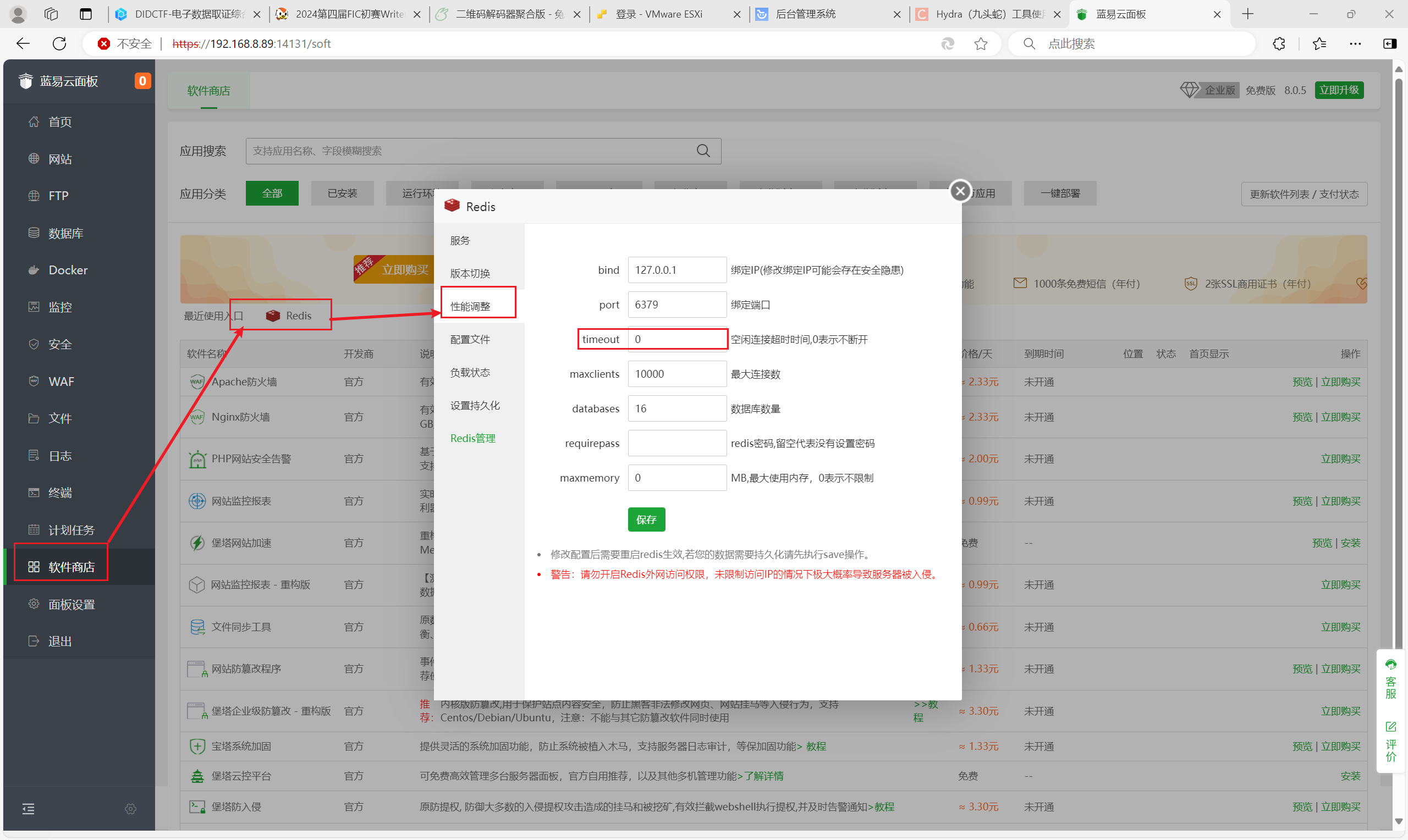Focus the requirepass password field
This screenshot has height=840, width=1408.
(x=676, y=443)
